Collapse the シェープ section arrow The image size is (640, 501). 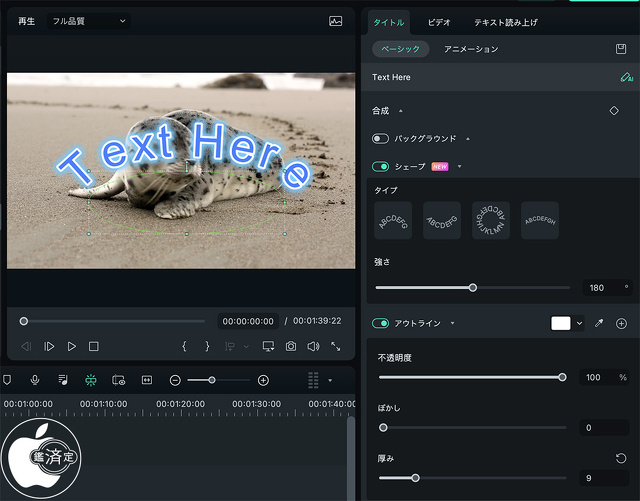tap(460, 167)
